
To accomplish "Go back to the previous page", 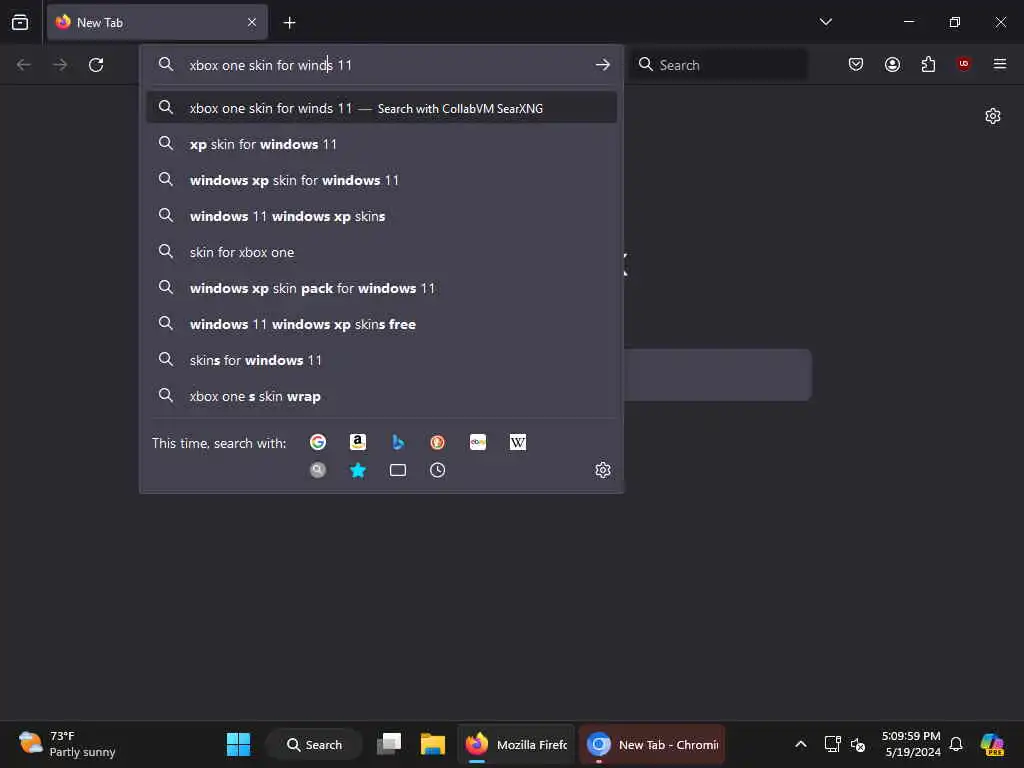I will (x=24, y=65).
